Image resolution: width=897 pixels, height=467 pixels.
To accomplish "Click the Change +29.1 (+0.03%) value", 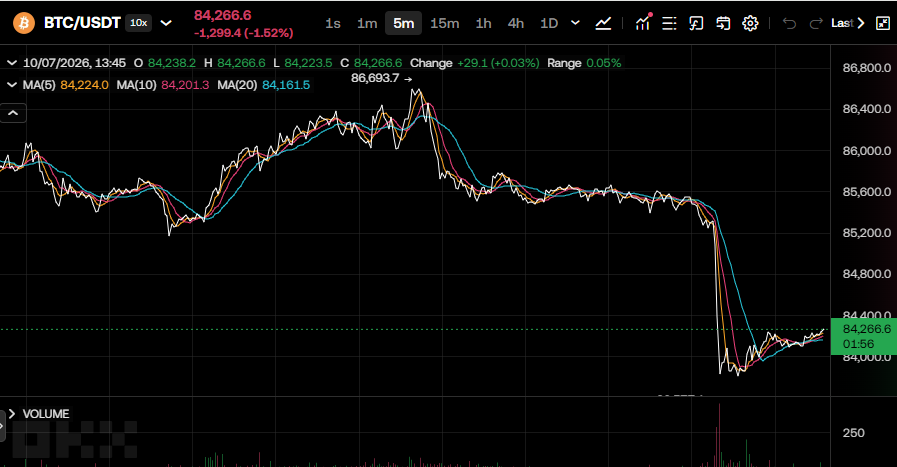I will point(498,63).
